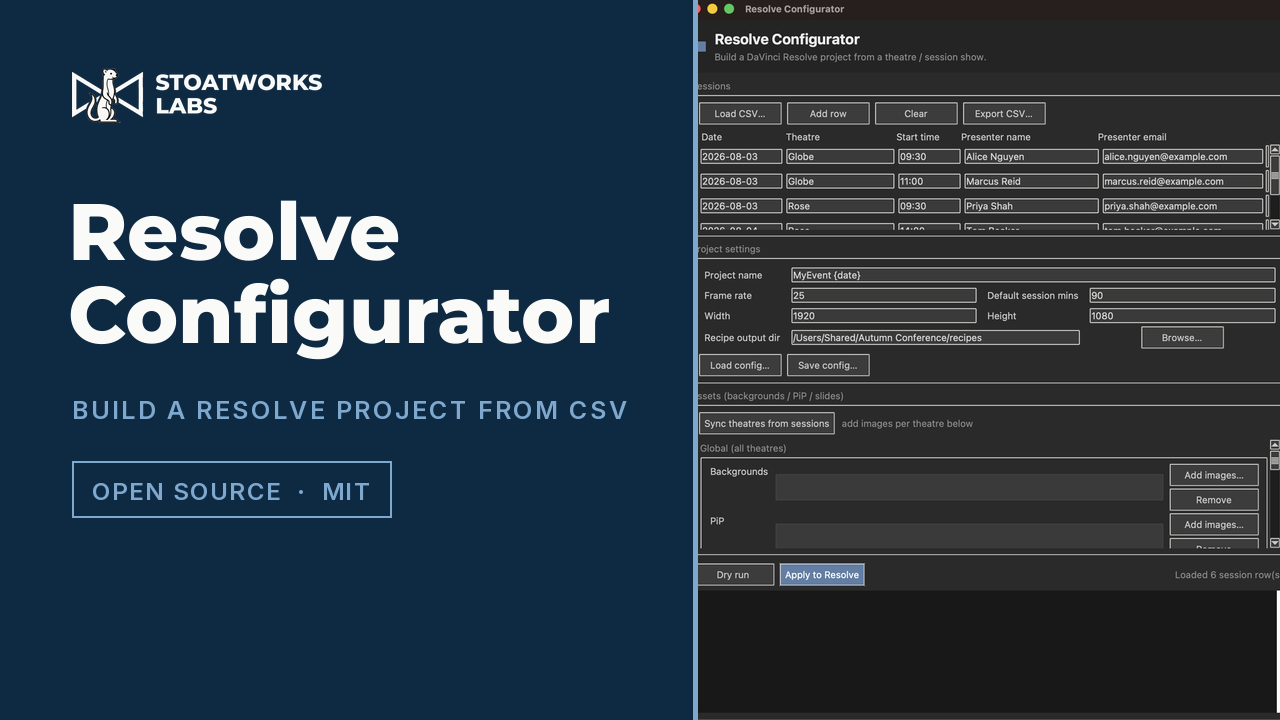1280x720 pixels.
Task: Click Apply to Resolve button
Action: 822,575
